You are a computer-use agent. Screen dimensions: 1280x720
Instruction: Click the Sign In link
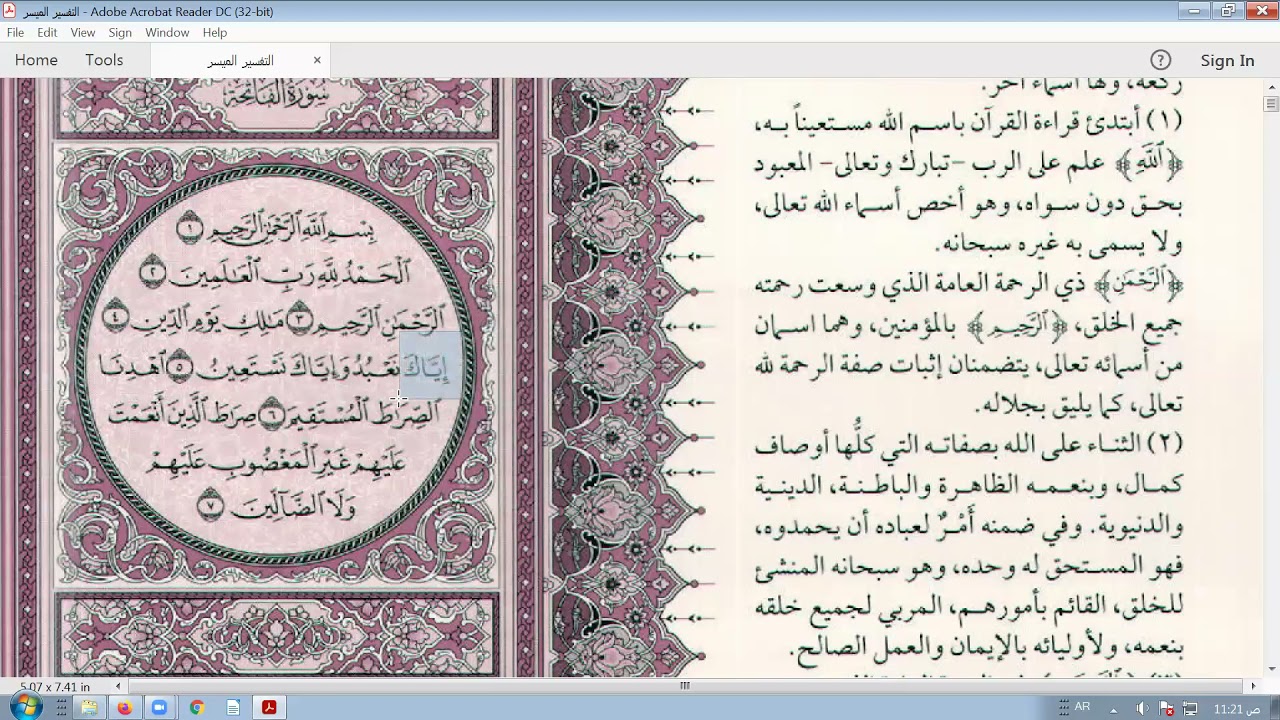pyautogui.click(x=1227, y=60)
